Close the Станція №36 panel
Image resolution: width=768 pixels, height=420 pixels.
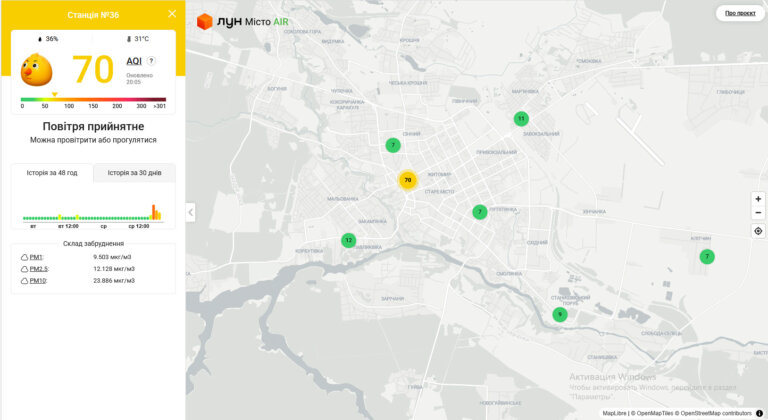[x=172, y=14]
